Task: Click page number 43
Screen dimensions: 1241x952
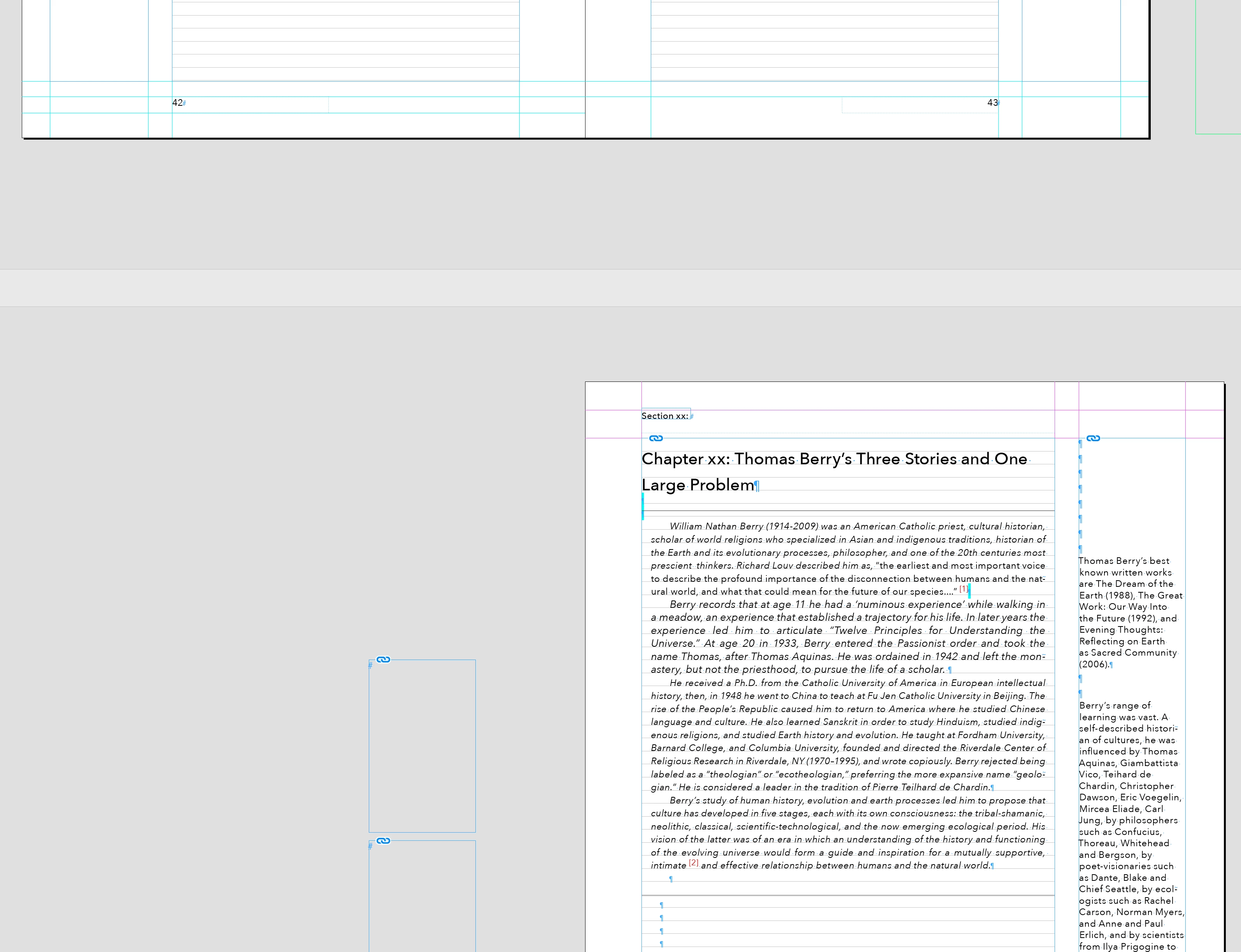Action: [x=992, y=103]
